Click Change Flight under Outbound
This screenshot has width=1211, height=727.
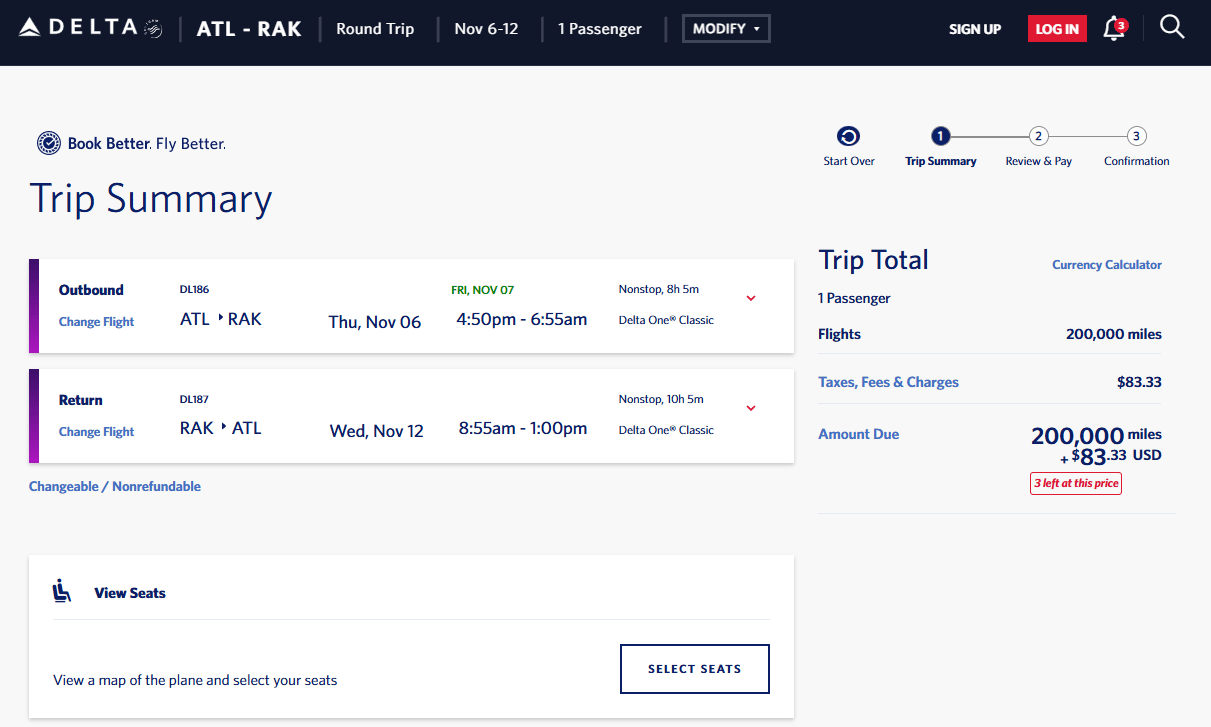pos(96,322)
